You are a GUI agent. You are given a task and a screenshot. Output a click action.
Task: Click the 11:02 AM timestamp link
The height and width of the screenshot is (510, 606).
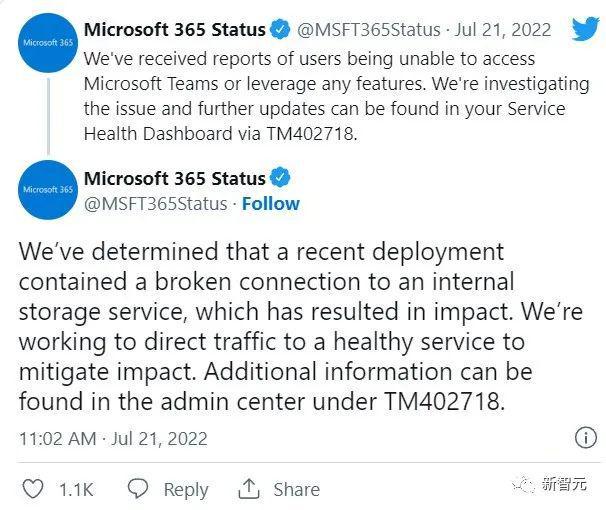click(x=58, y=439)
